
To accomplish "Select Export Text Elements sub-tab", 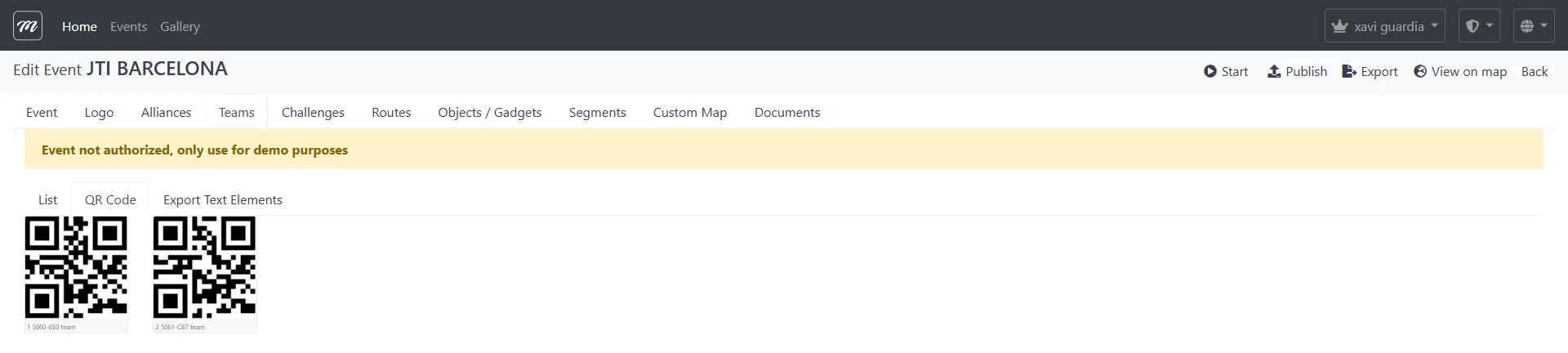I will 222,200.
